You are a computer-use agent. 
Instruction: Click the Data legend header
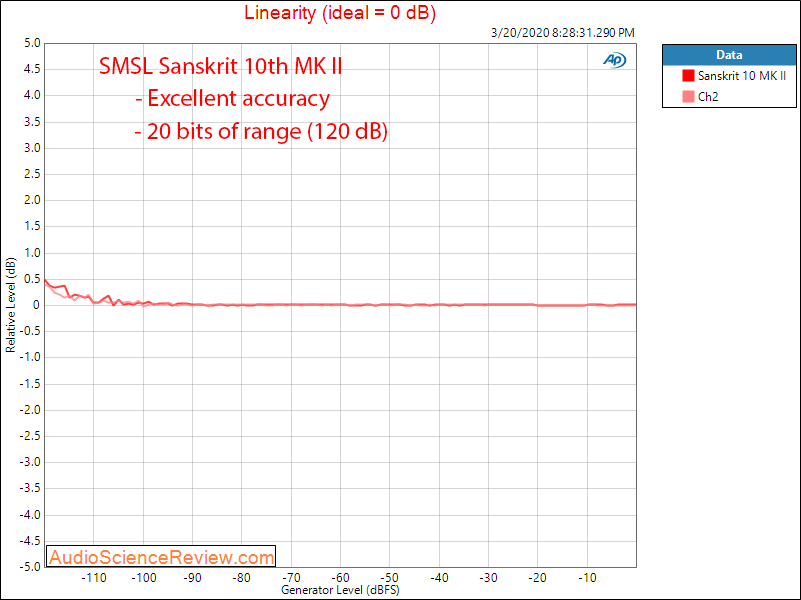coord(729,55)
